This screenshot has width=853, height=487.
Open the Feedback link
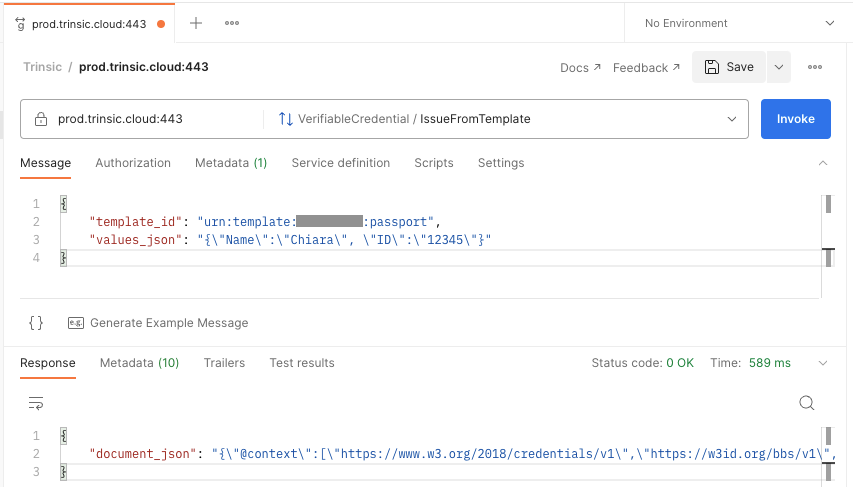646,67
